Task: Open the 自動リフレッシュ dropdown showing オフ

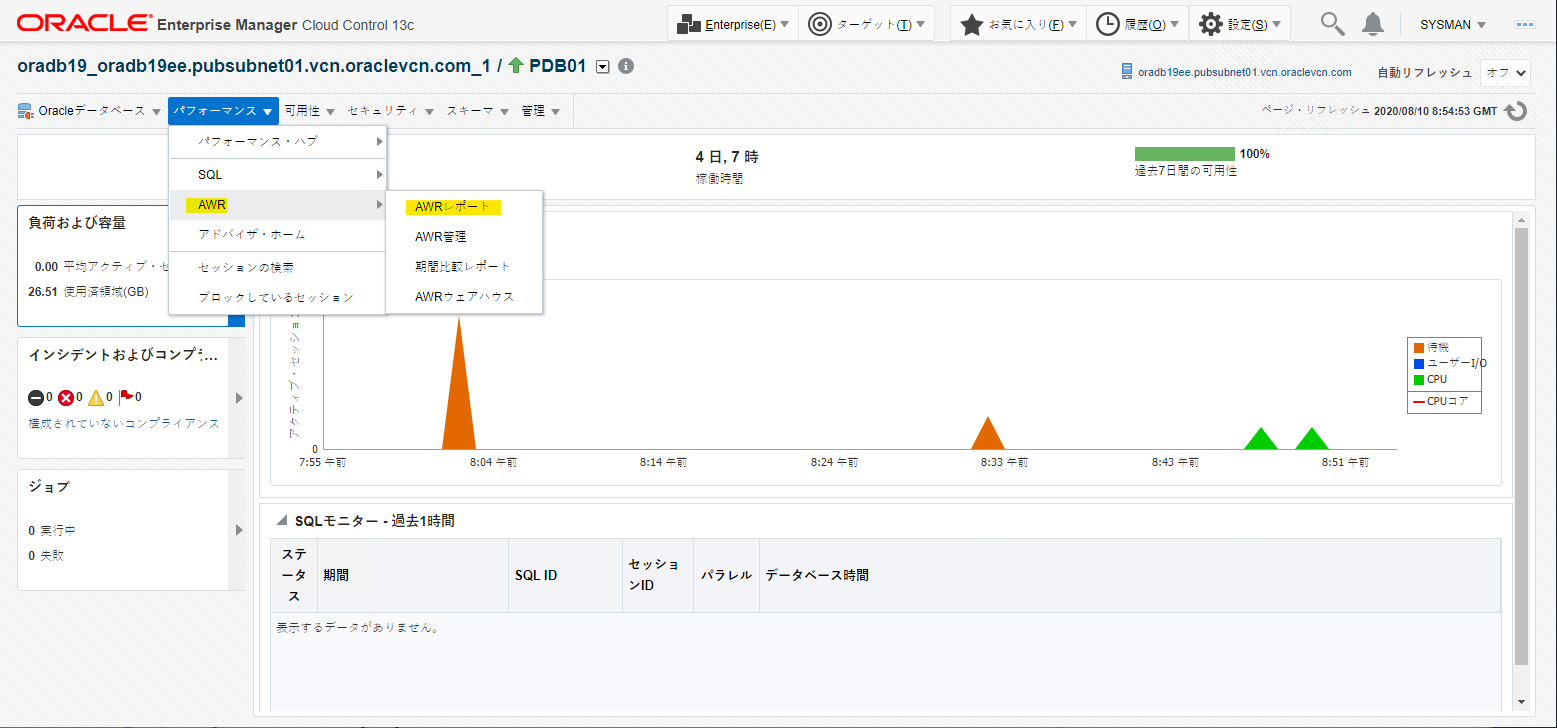Action: [x=1505, y=72]
